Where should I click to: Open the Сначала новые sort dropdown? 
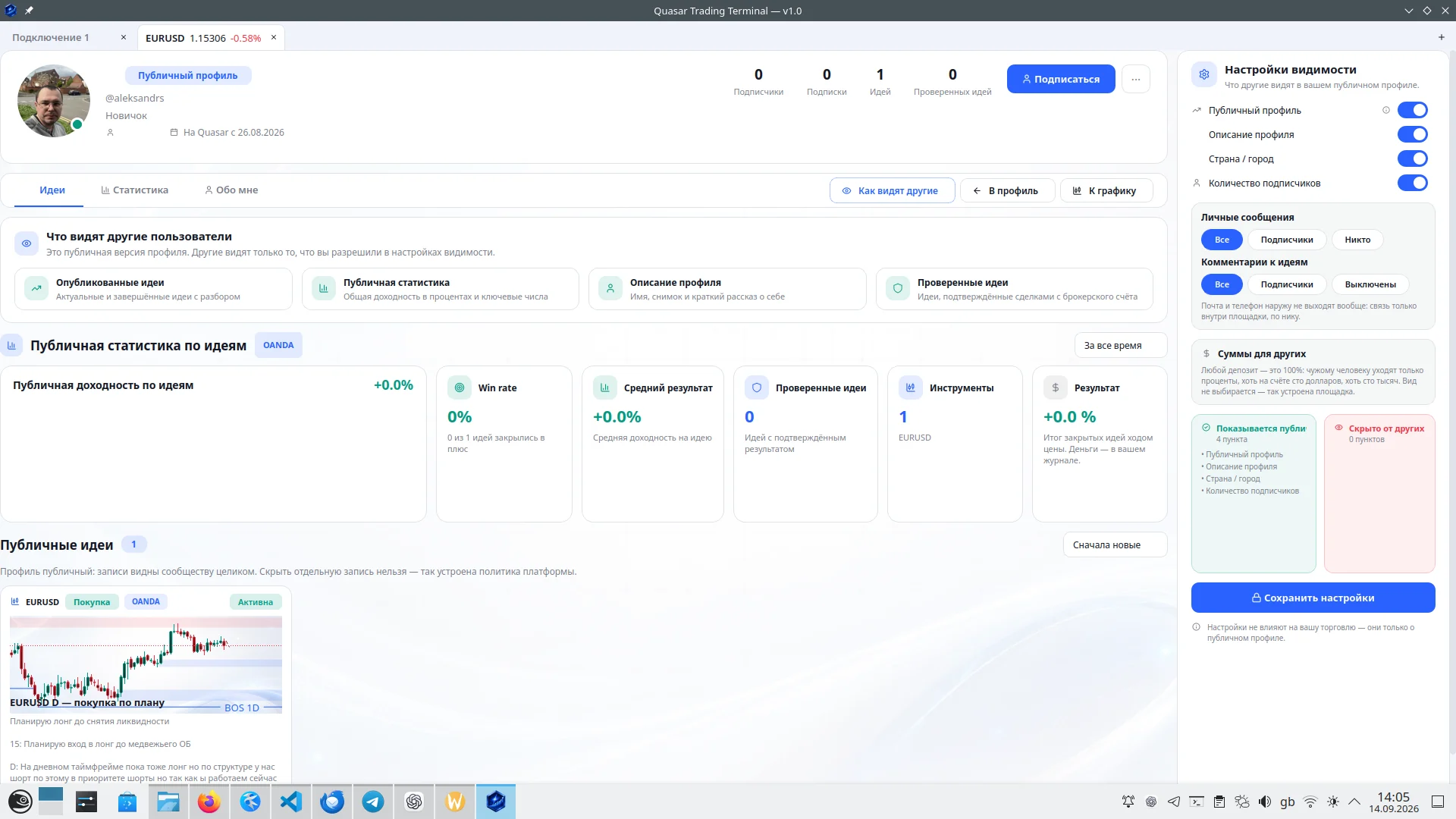1115,544
